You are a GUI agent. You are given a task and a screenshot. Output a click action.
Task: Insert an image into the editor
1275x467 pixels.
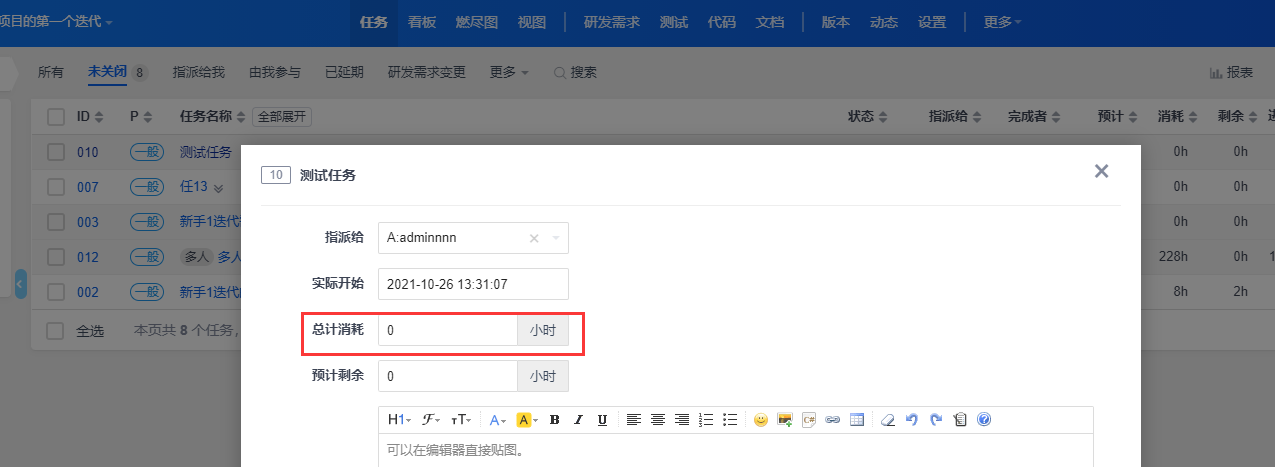(785, 420)
